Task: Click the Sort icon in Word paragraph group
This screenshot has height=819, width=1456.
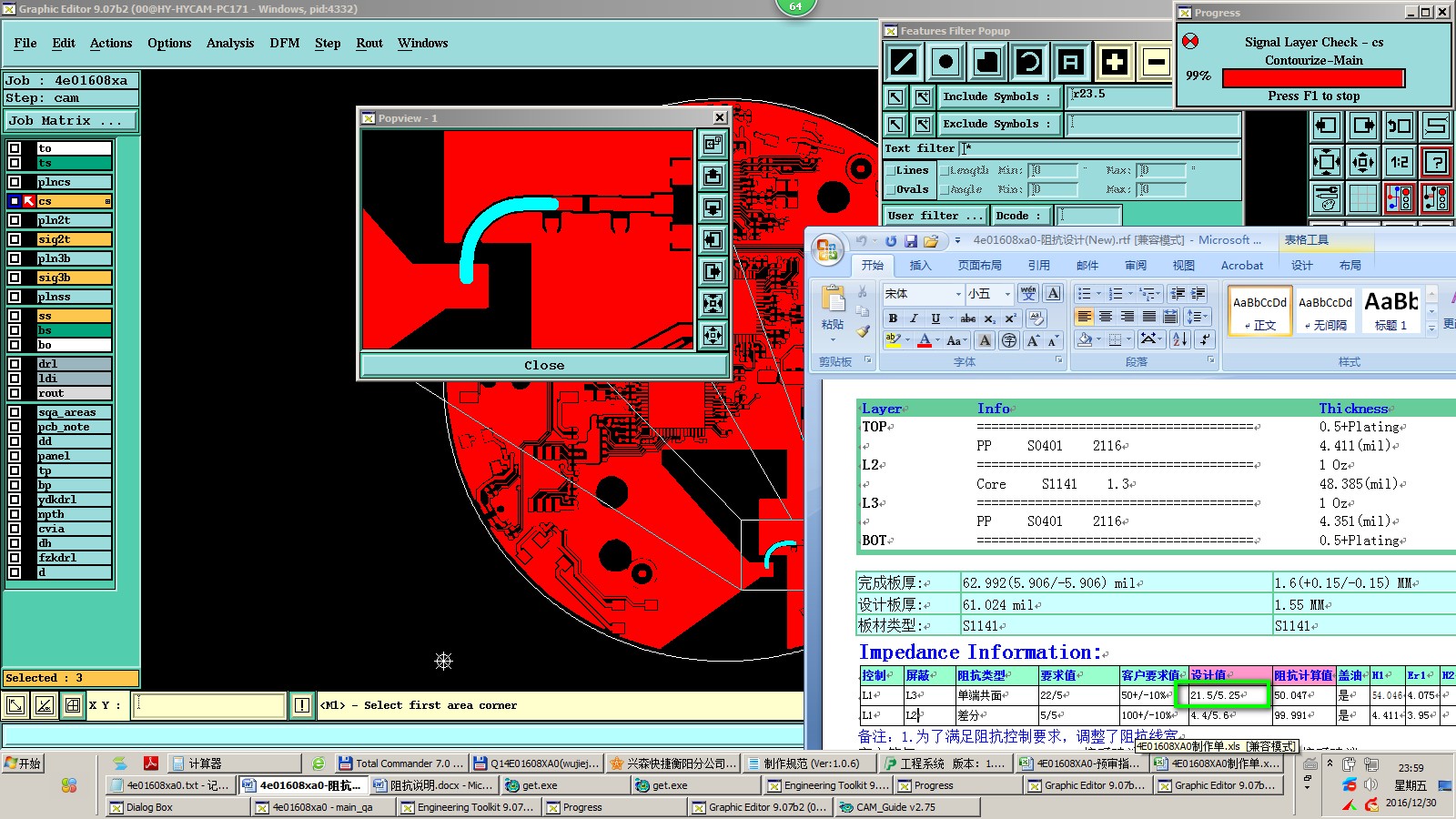Action: [x=1180, y=339]
